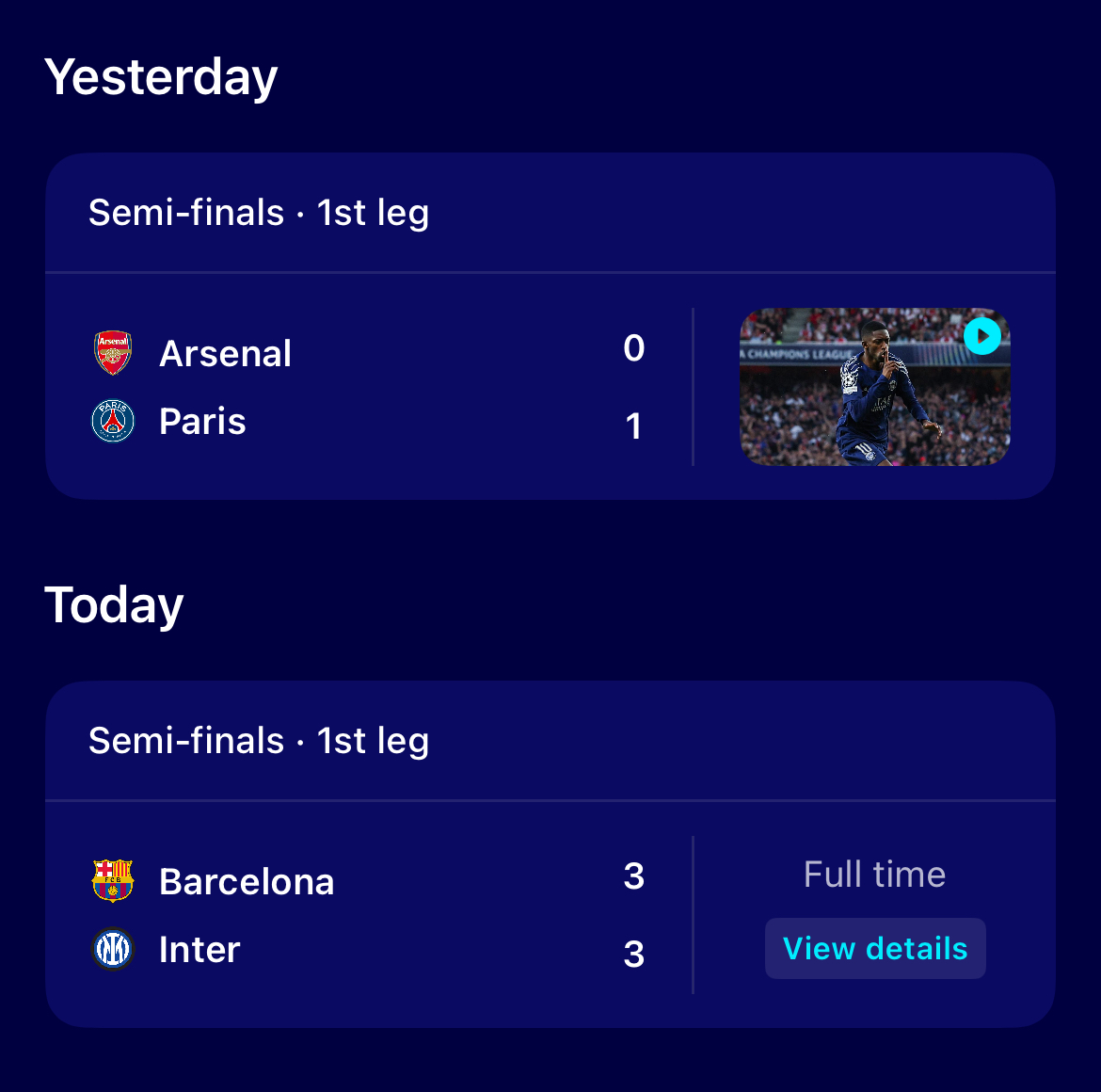The height and width of the screenshot is (1092, 1101).
Task: Click the Inter Milan crest
Action: [x=113, y=949]
